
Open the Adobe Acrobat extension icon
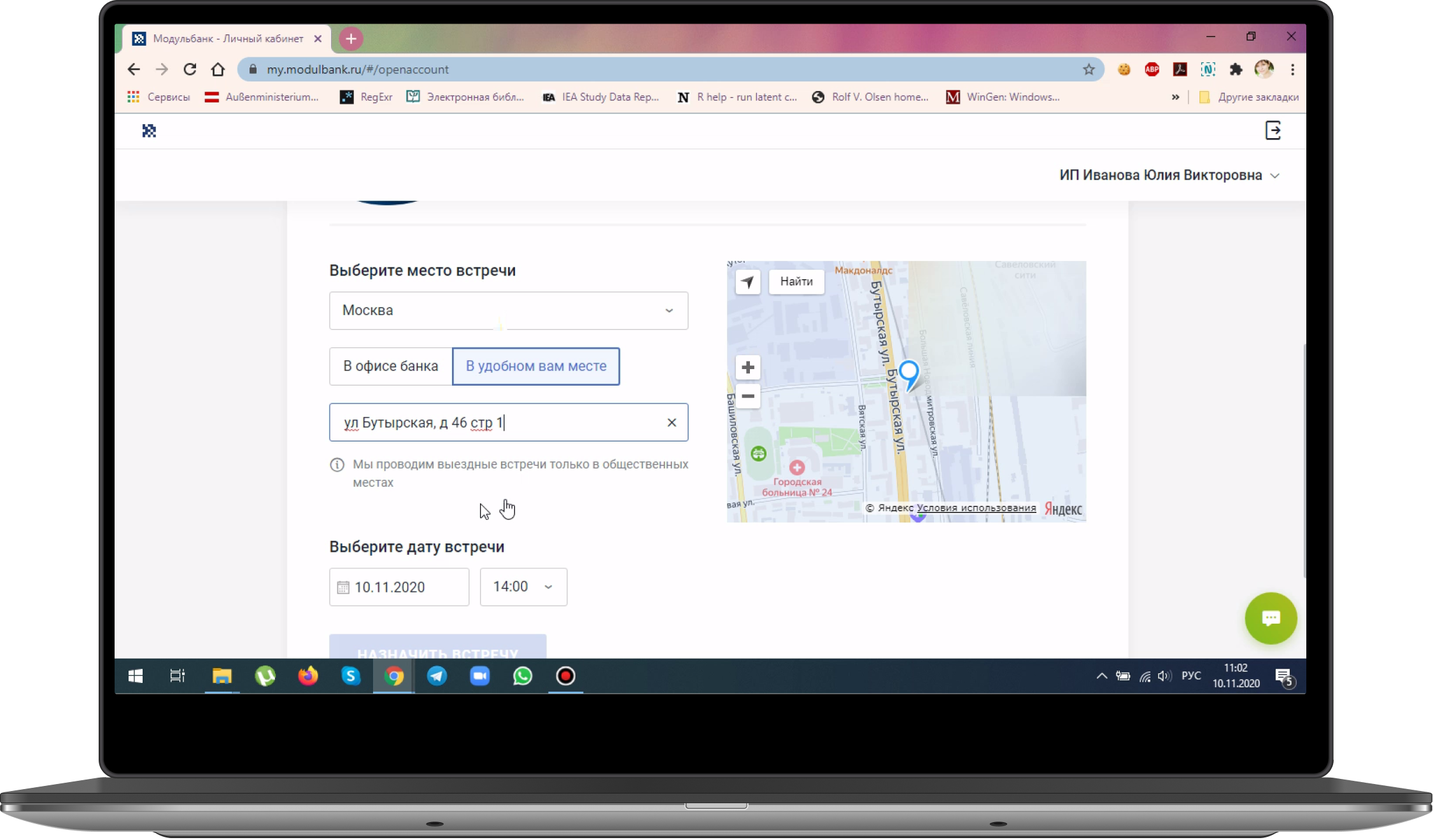pyautogui.click(x=1180, y=69)
